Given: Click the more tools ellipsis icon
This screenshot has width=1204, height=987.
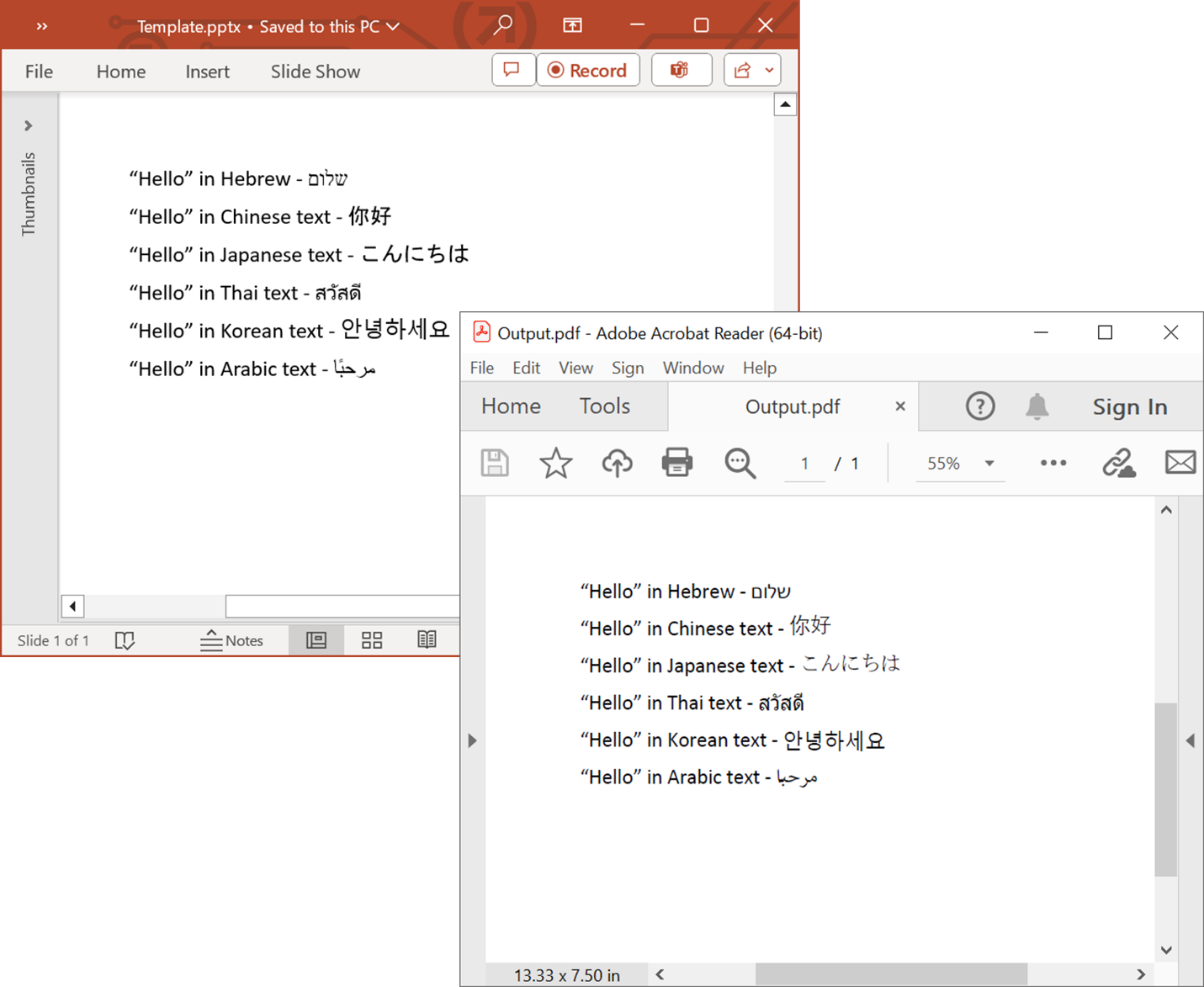Looking at the screenshot, I should [1053, 463].
